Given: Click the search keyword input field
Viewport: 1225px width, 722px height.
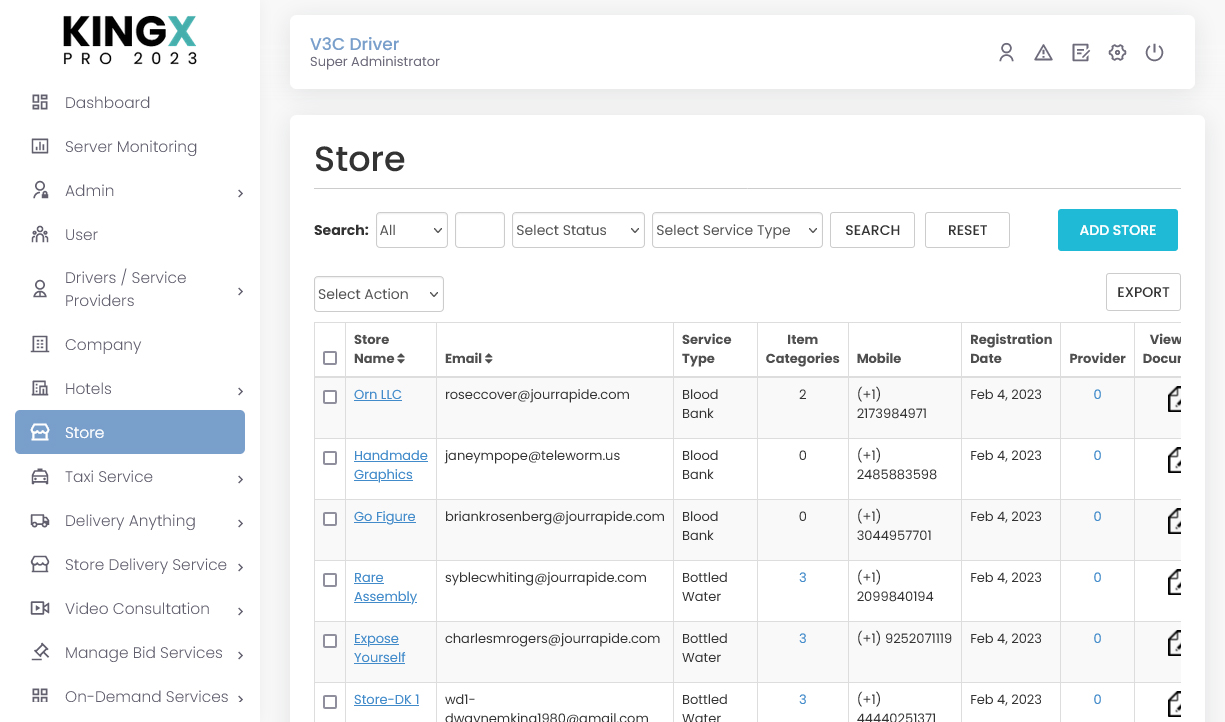Looking at the screenshot, I should tap(480, 230).
